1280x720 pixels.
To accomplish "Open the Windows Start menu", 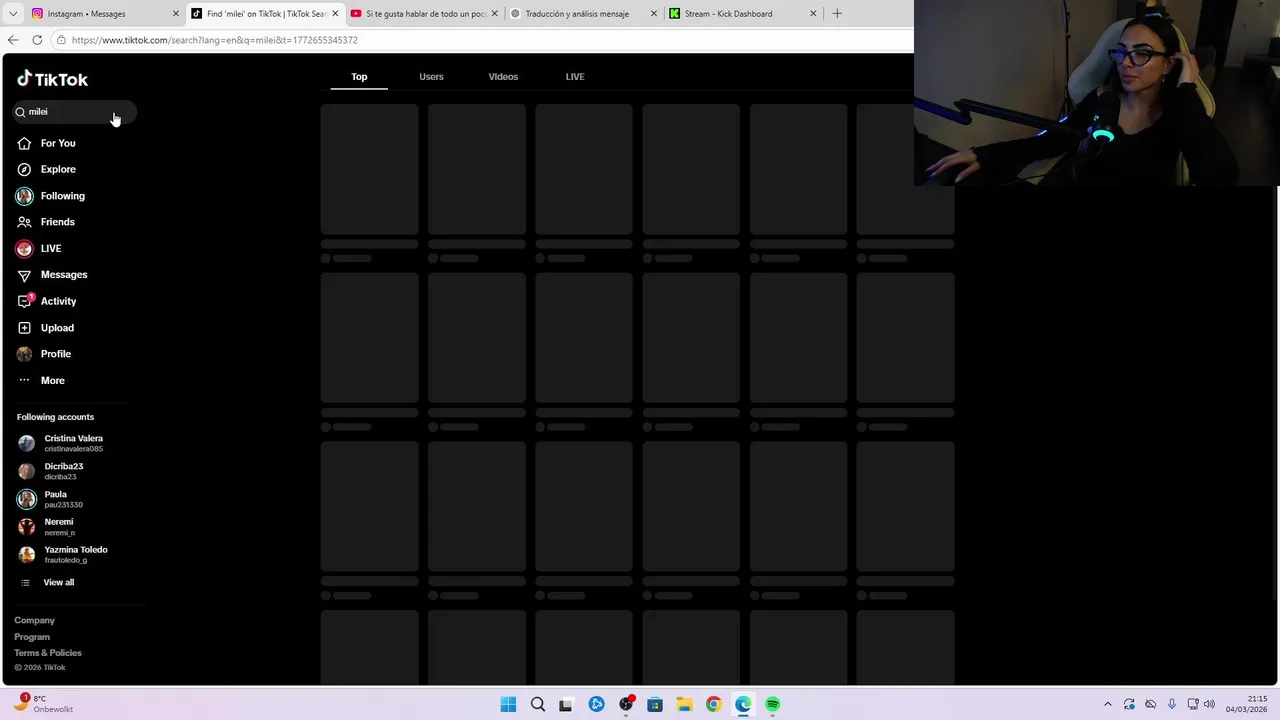I will click(508, 704).
